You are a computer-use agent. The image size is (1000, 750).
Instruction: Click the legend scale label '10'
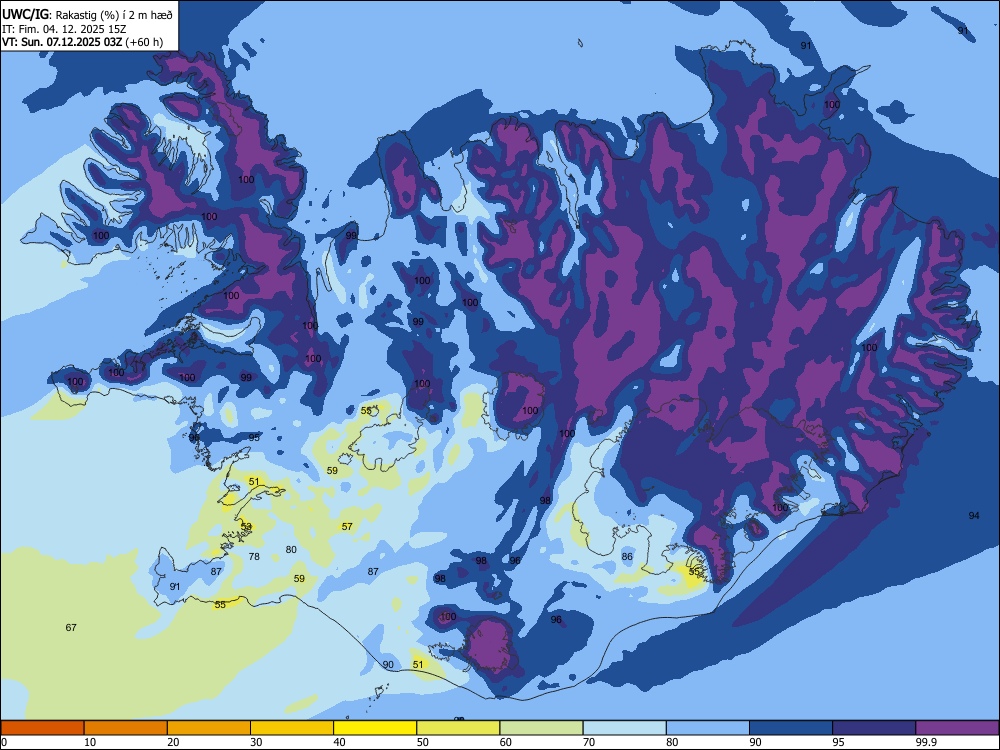(x=90, y=742)
